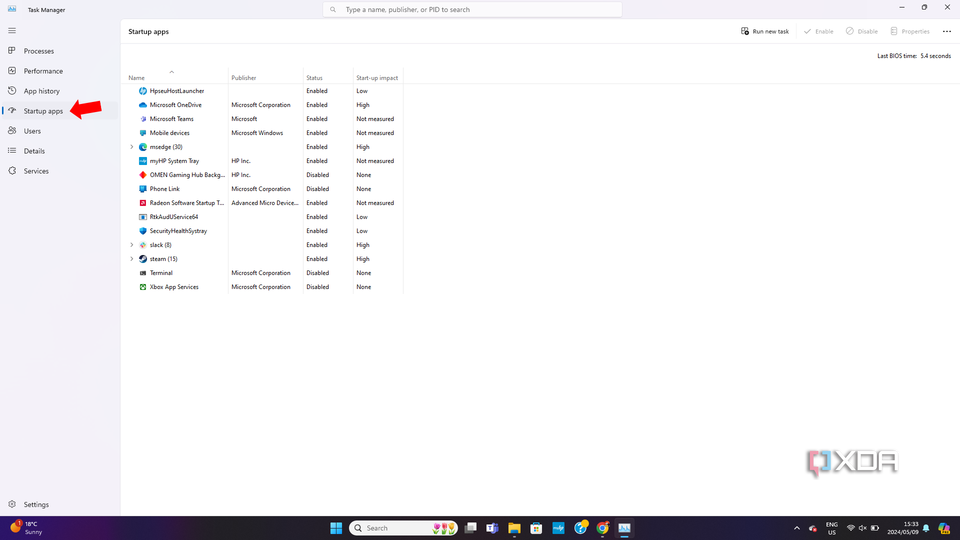This screenshot has width=960, height=540.
Task: Focus the name, publisher, or PID search box
Action: click(472, 10)
